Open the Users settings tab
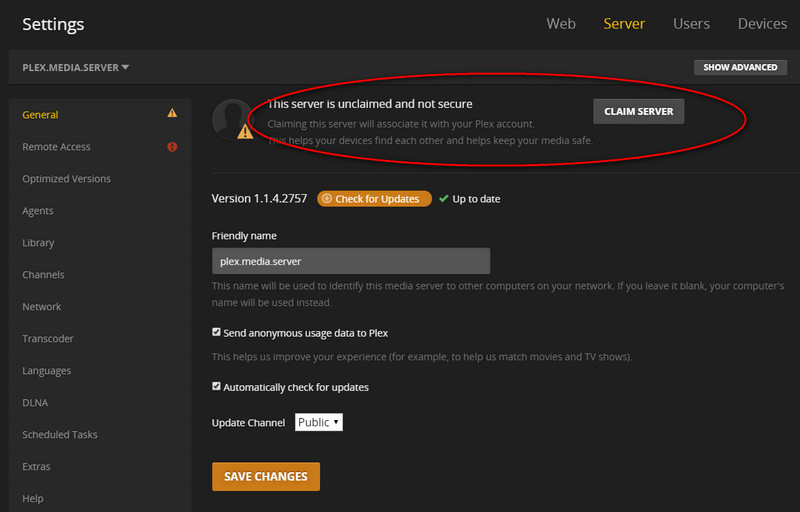 691,23
